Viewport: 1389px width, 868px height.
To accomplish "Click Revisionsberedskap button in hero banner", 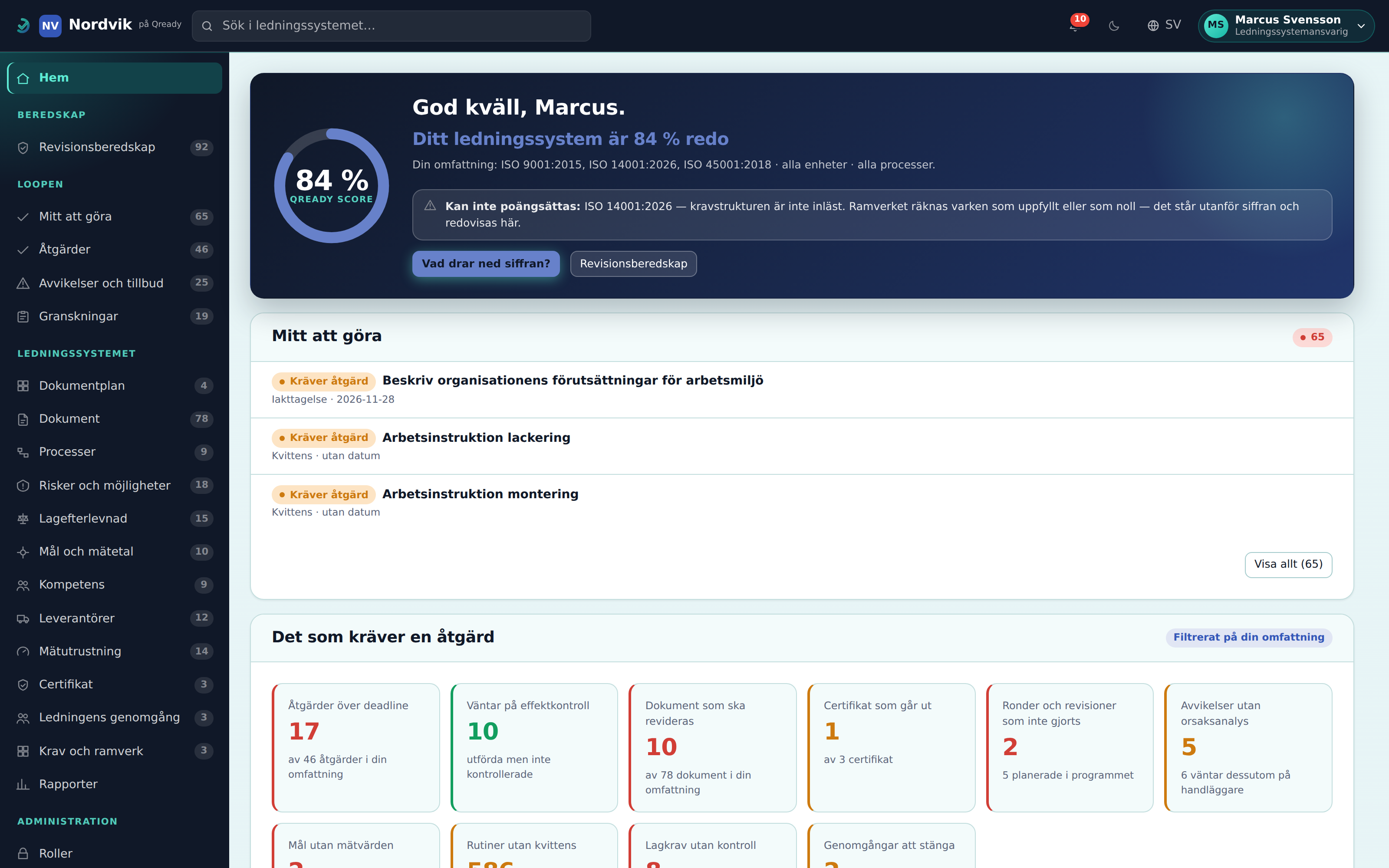I will [633, 263].
